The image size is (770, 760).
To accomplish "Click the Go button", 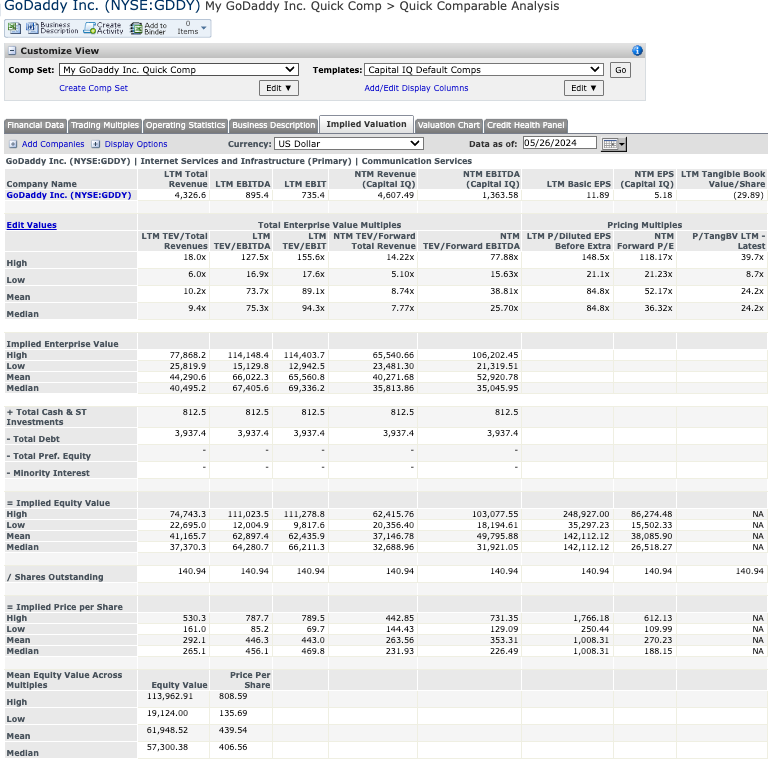I will point(620,70).
